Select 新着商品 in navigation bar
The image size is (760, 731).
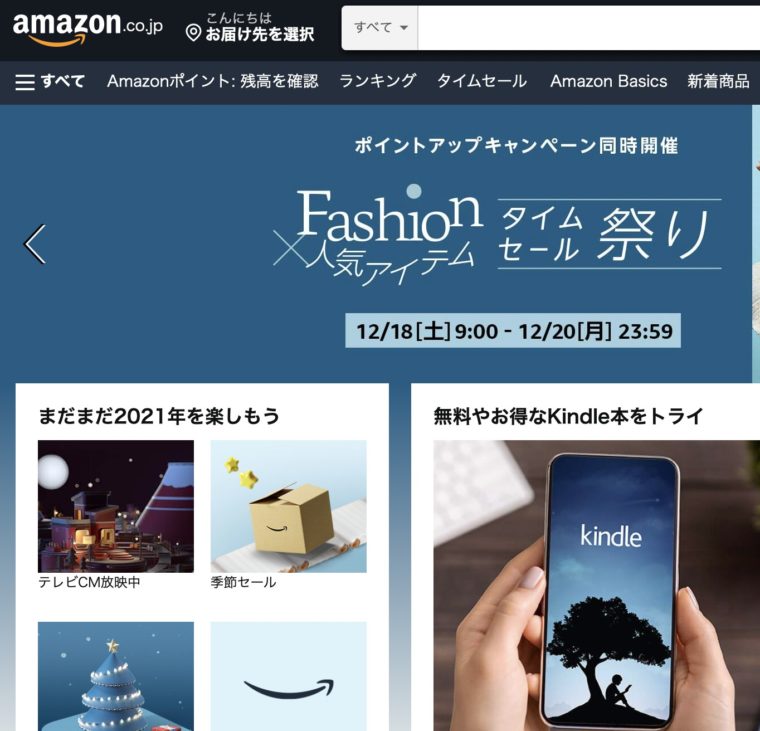coord(718,81)
